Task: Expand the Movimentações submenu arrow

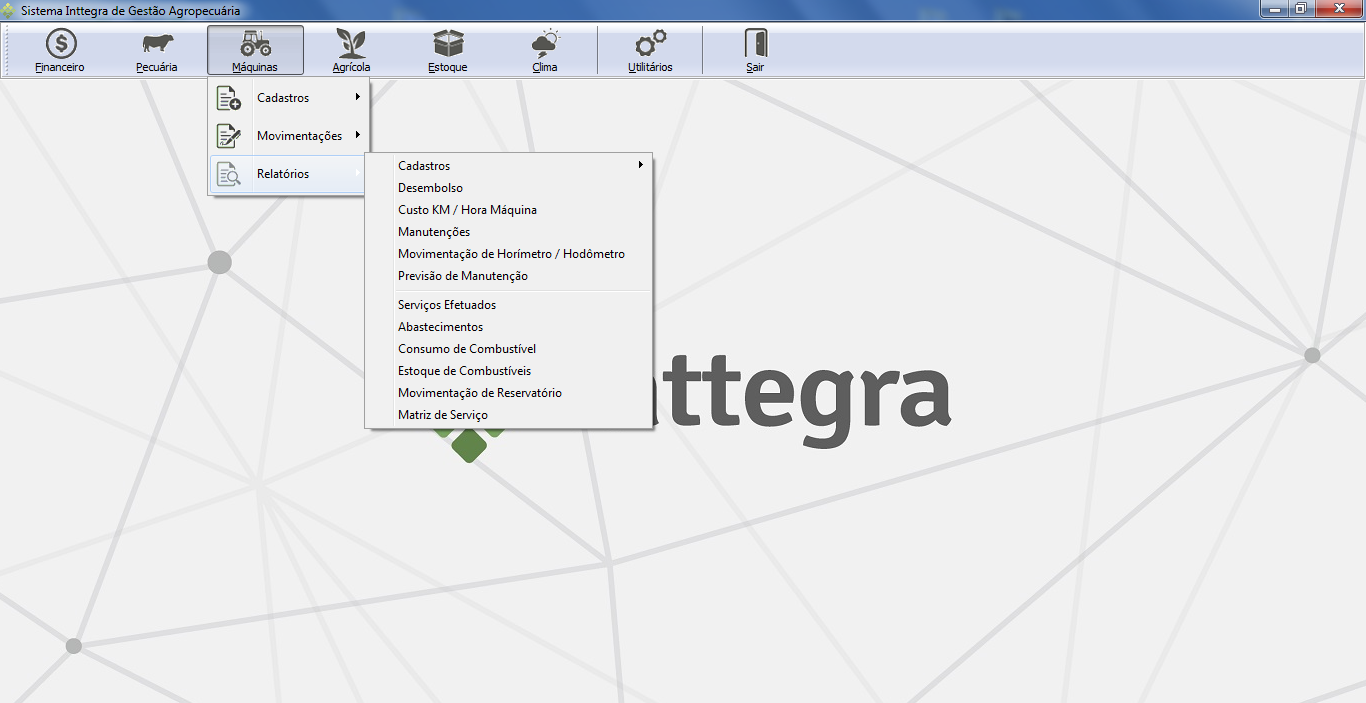Action: coord(357,135)
